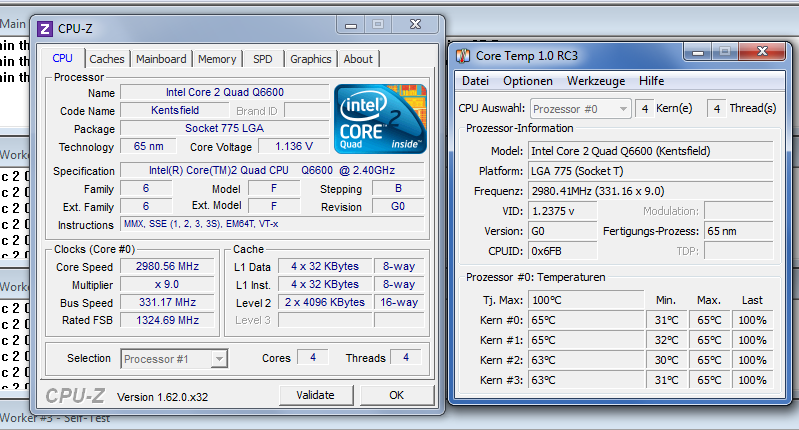Viewport: 799px width, 430px height.
Task: Click the Kern(e) count field in Core Temp
Action: 644,109
